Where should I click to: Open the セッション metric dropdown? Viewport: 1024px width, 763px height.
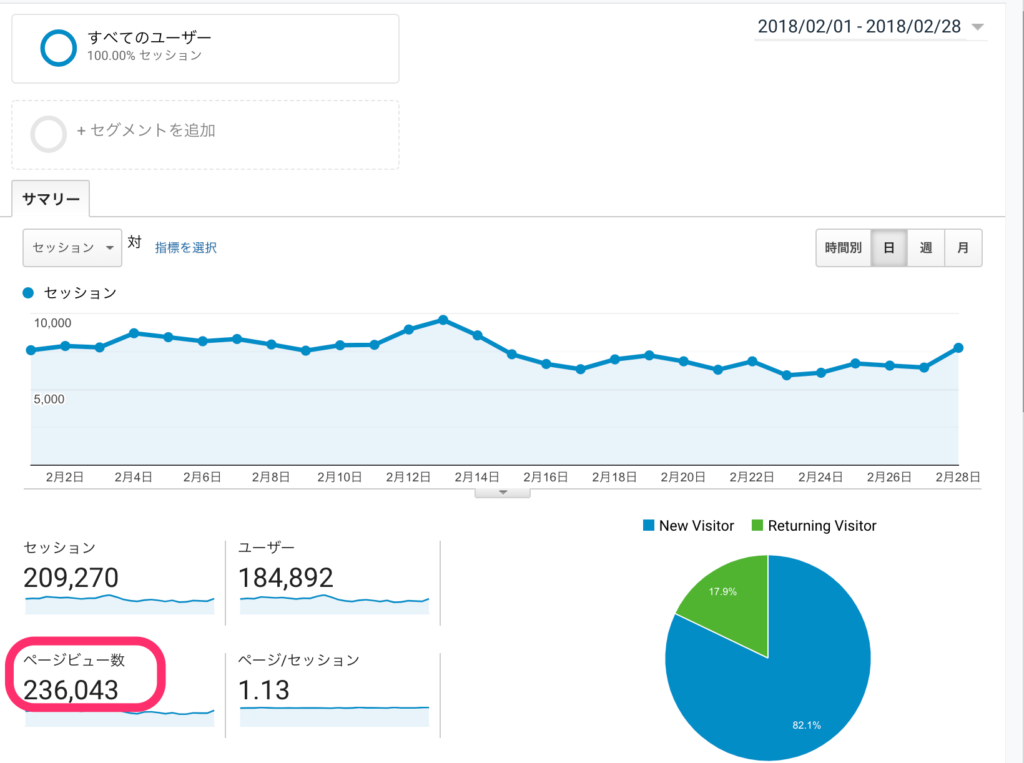(72, 247)
